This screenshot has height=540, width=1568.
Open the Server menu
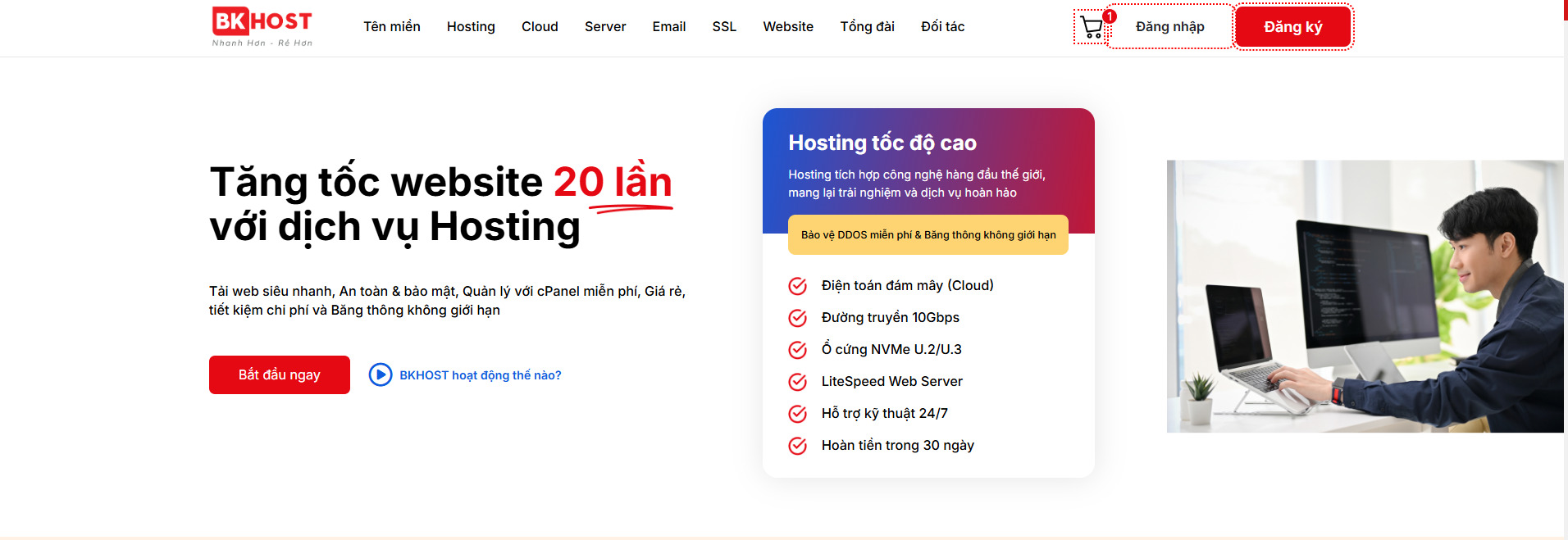pos(605,27)
